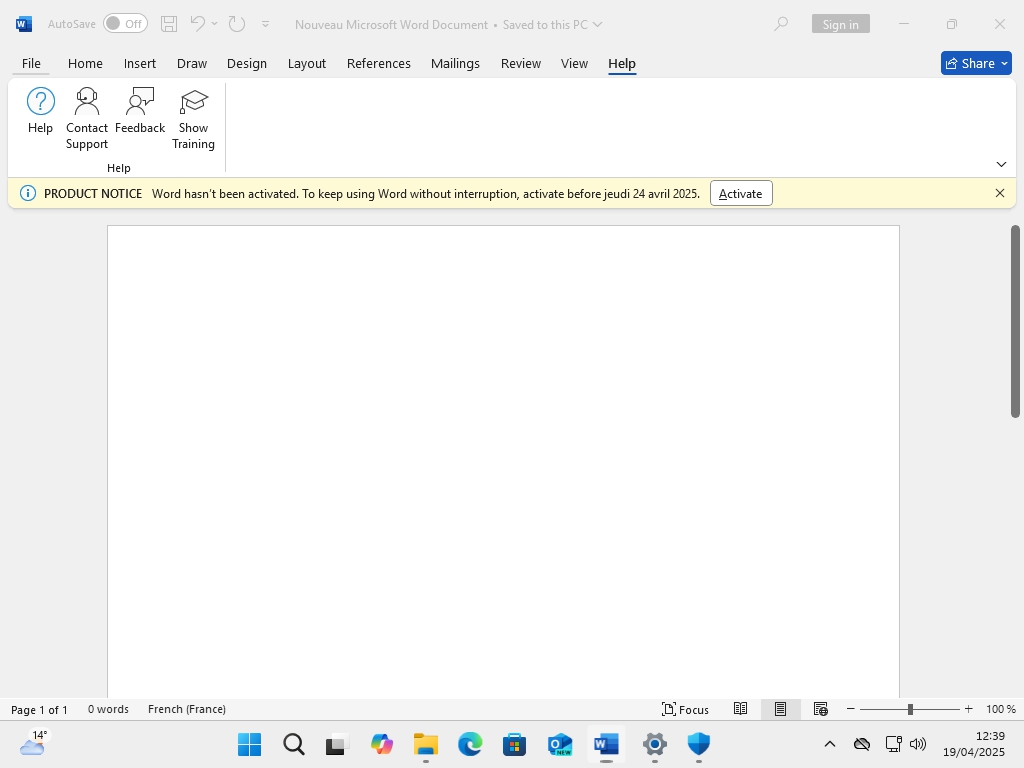Toggle the AutoSave switch
The width and height of the screenshot is (1024, 768).
click(125, 24)
